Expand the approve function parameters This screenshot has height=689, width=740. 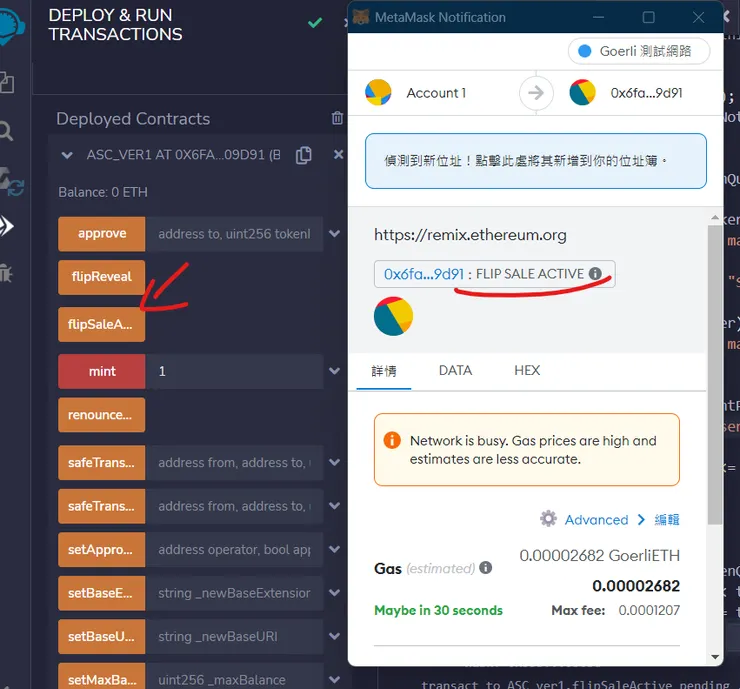coord(334,234)
